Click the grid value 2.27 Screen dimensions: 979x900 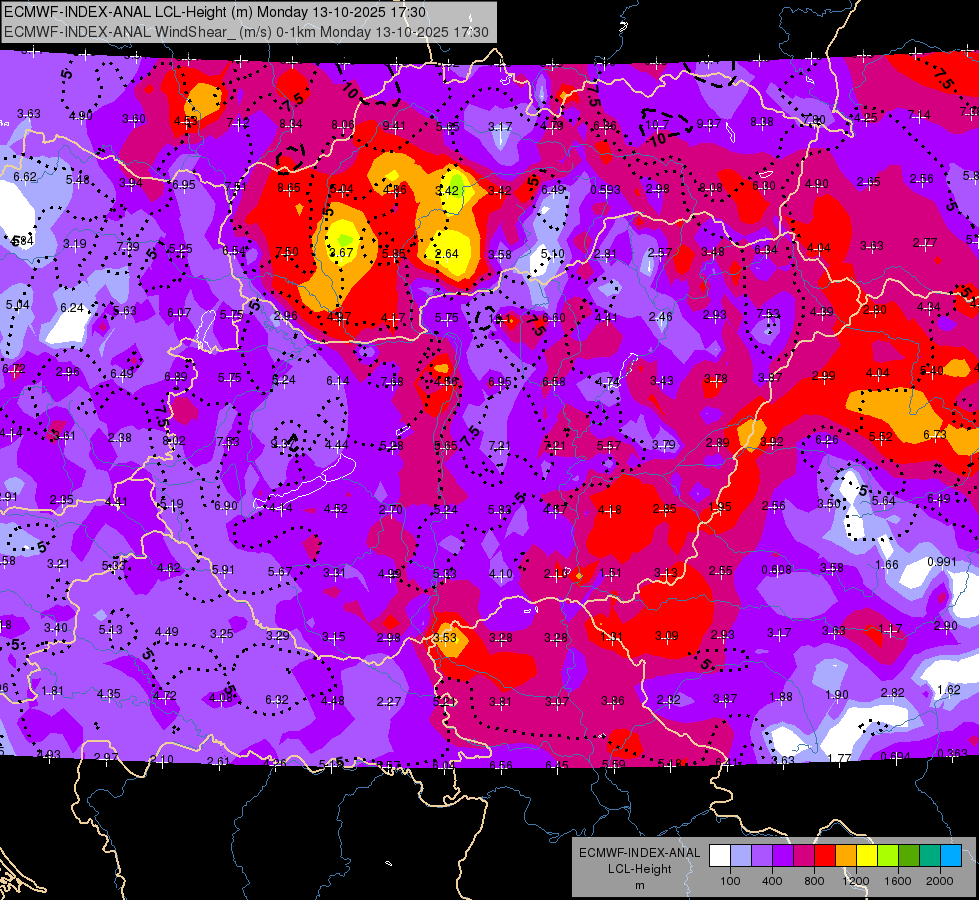coord(388,702)
